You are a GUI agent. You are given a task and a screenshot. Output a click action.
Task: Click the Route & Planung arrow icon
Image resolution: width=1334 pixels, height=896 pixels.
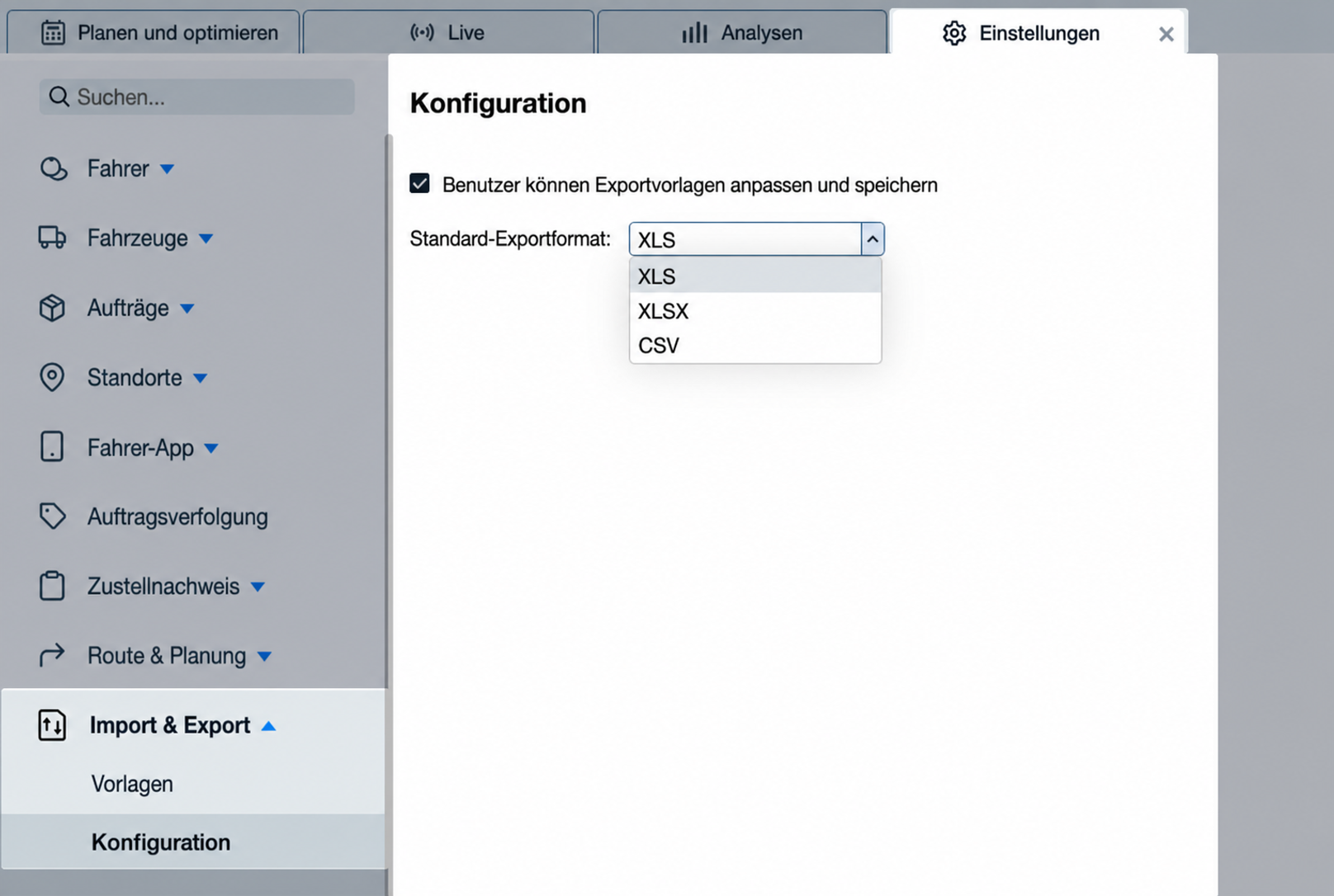pyautogui.click(x=52, y=655)
